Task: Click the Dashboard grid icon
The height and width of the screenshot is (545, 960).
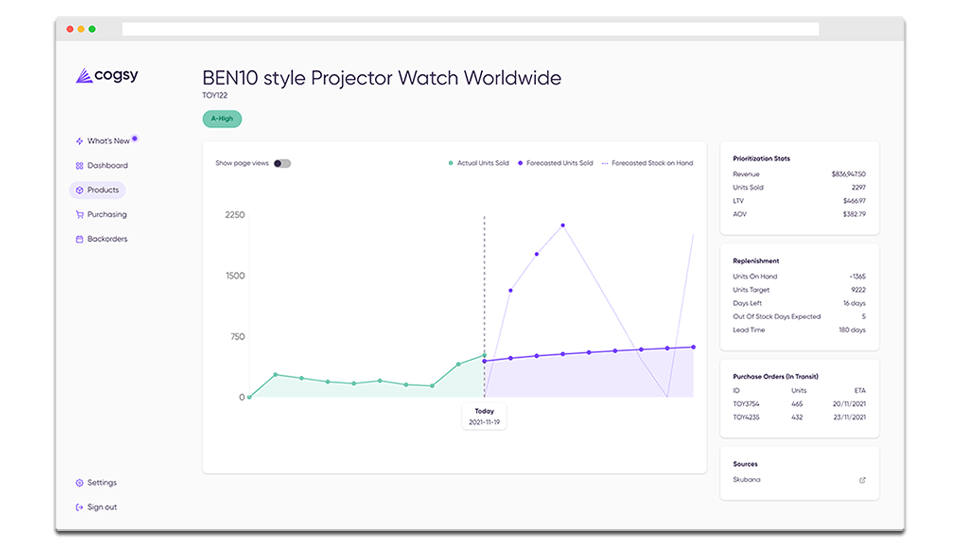Action: (79, 166)
